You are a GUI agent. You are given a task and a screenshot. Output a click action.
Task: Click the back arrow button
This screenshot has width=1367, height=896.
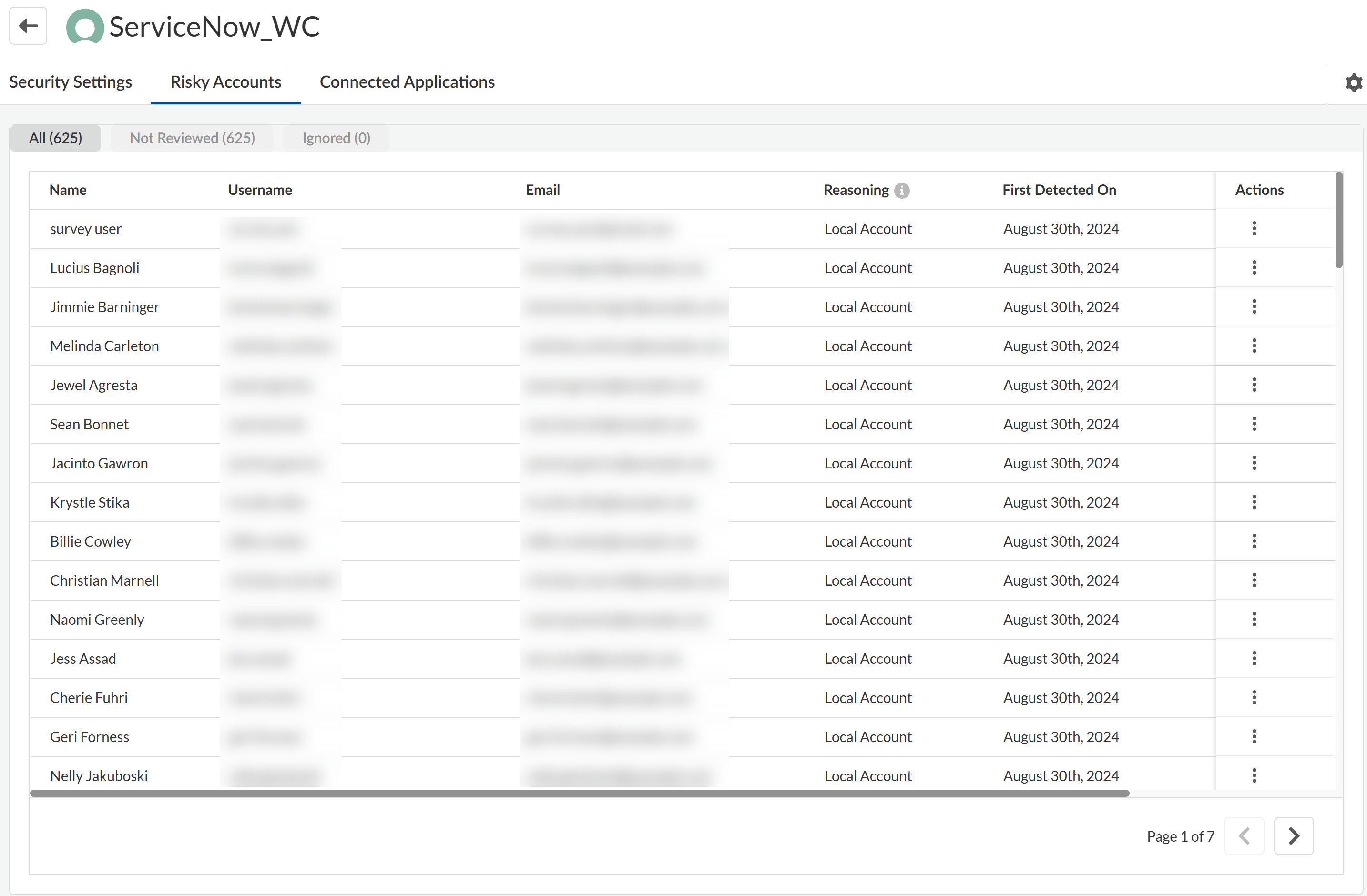coord(28,26)
